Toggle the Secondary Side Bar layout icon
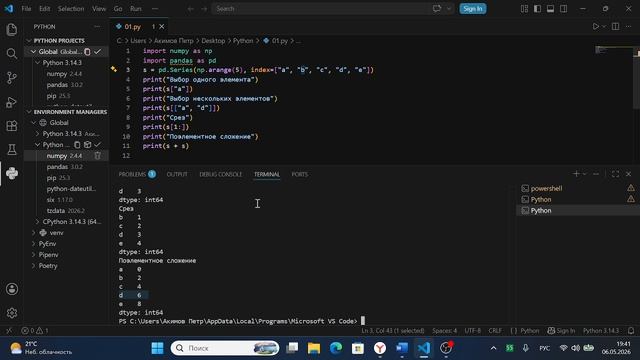 click(x=563, y=9)
